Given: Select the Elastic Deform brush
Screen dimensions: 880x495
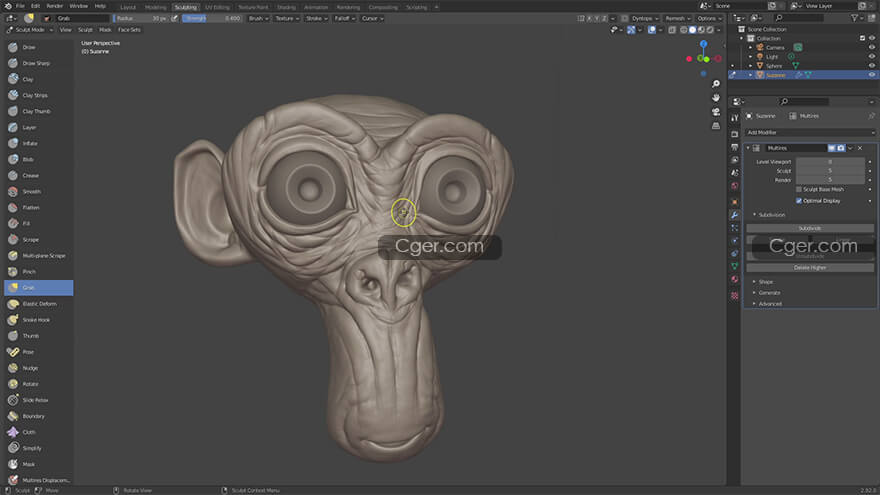Looking at the screenshot, I should (x=38, y=304).
